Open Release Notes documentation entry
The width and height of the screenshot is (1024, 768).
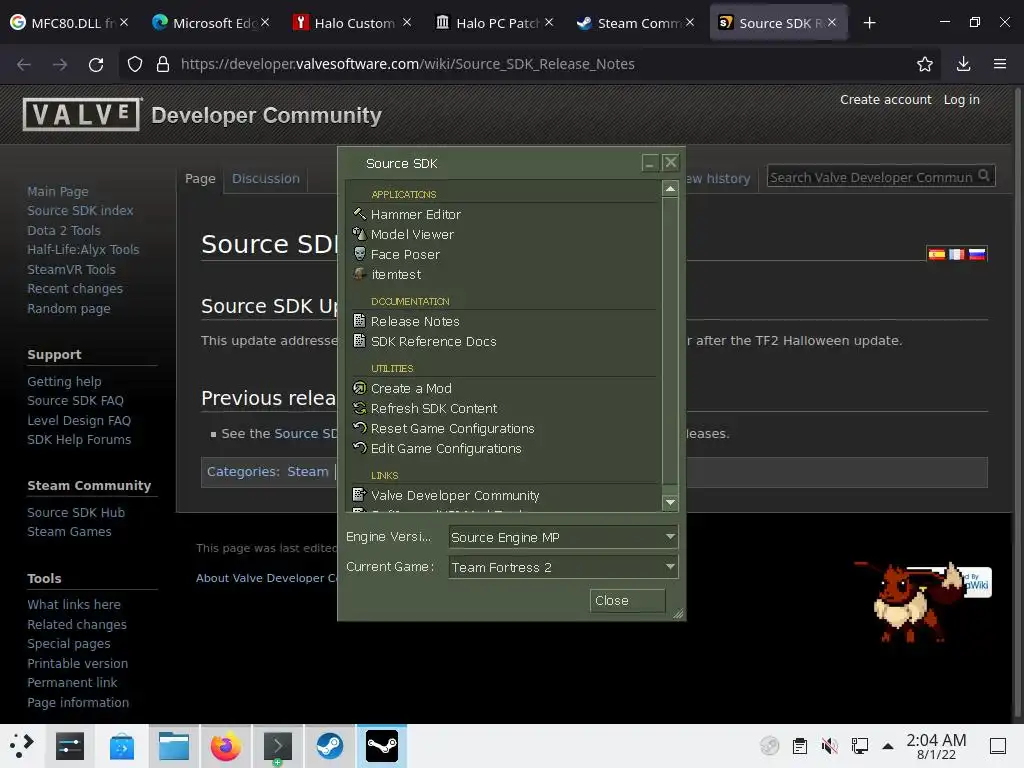pos(415,321)
